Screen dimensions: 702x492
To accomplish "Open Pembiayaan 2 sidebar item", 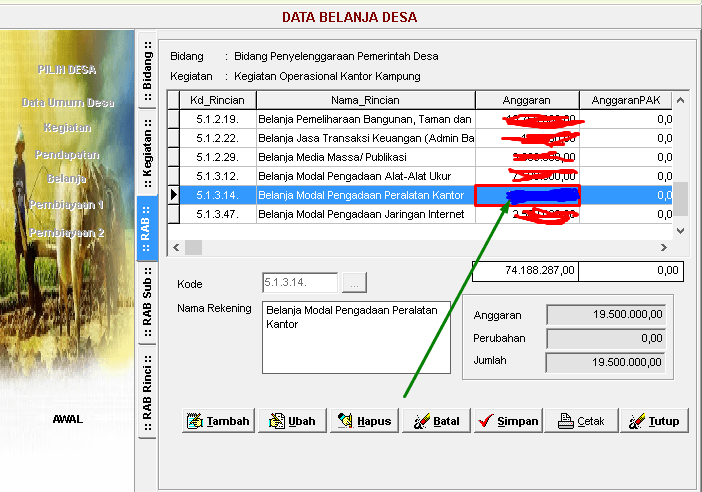I will 67,233.
